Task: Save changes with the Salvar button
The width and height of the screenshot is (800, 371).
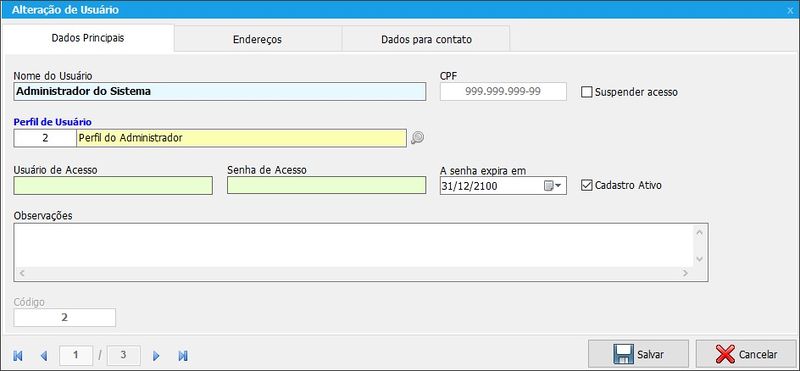Action: pos(638,354)
